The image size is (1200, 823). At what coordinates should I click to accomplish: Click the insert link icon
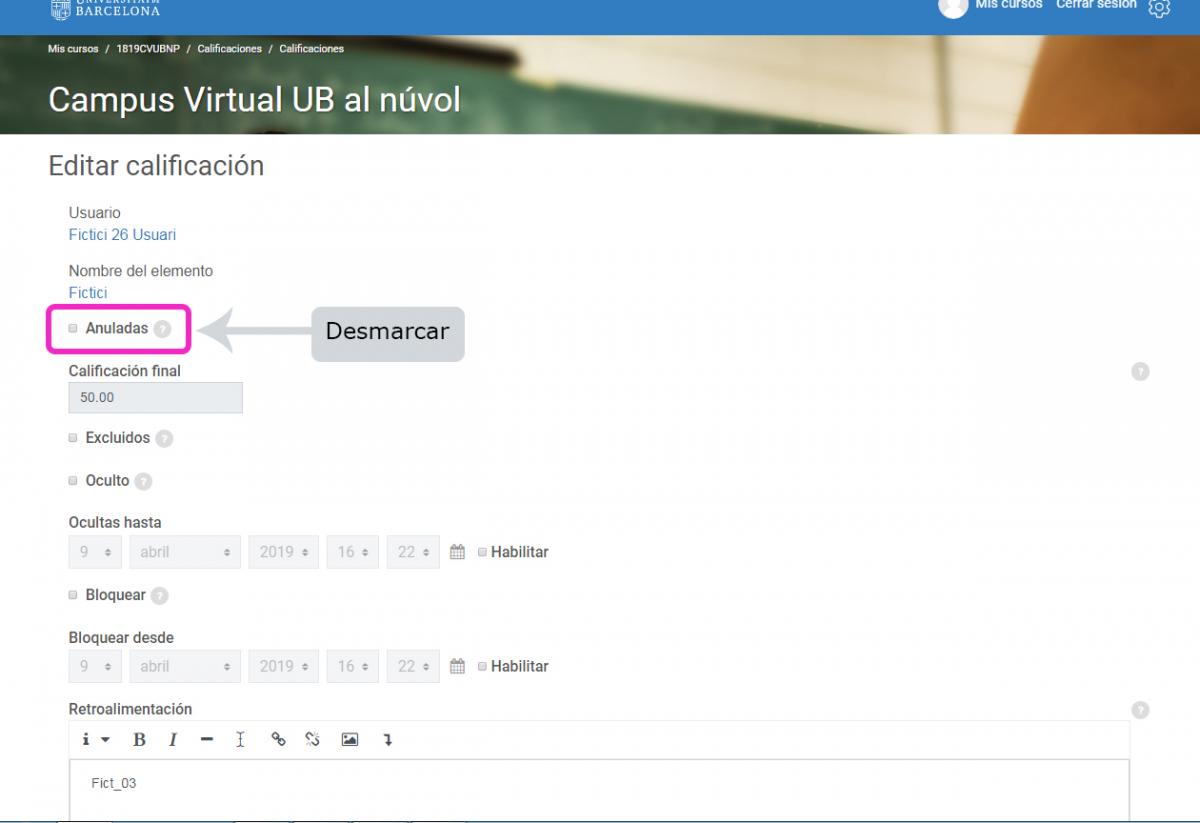coord(279,740)
